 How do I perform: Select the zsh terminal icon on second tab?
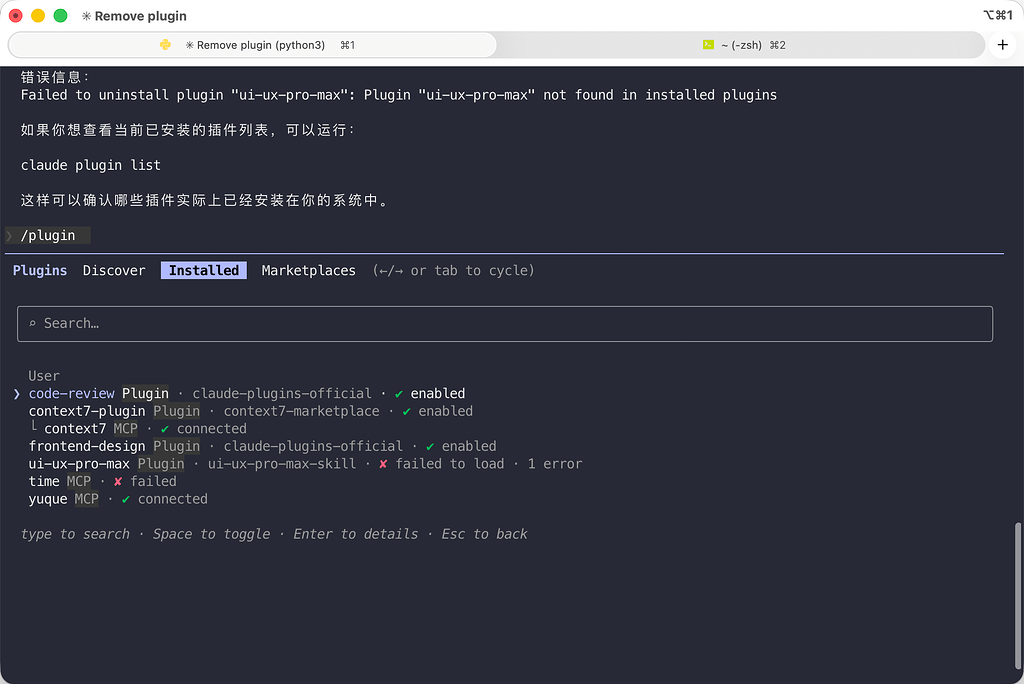[708, 45]
